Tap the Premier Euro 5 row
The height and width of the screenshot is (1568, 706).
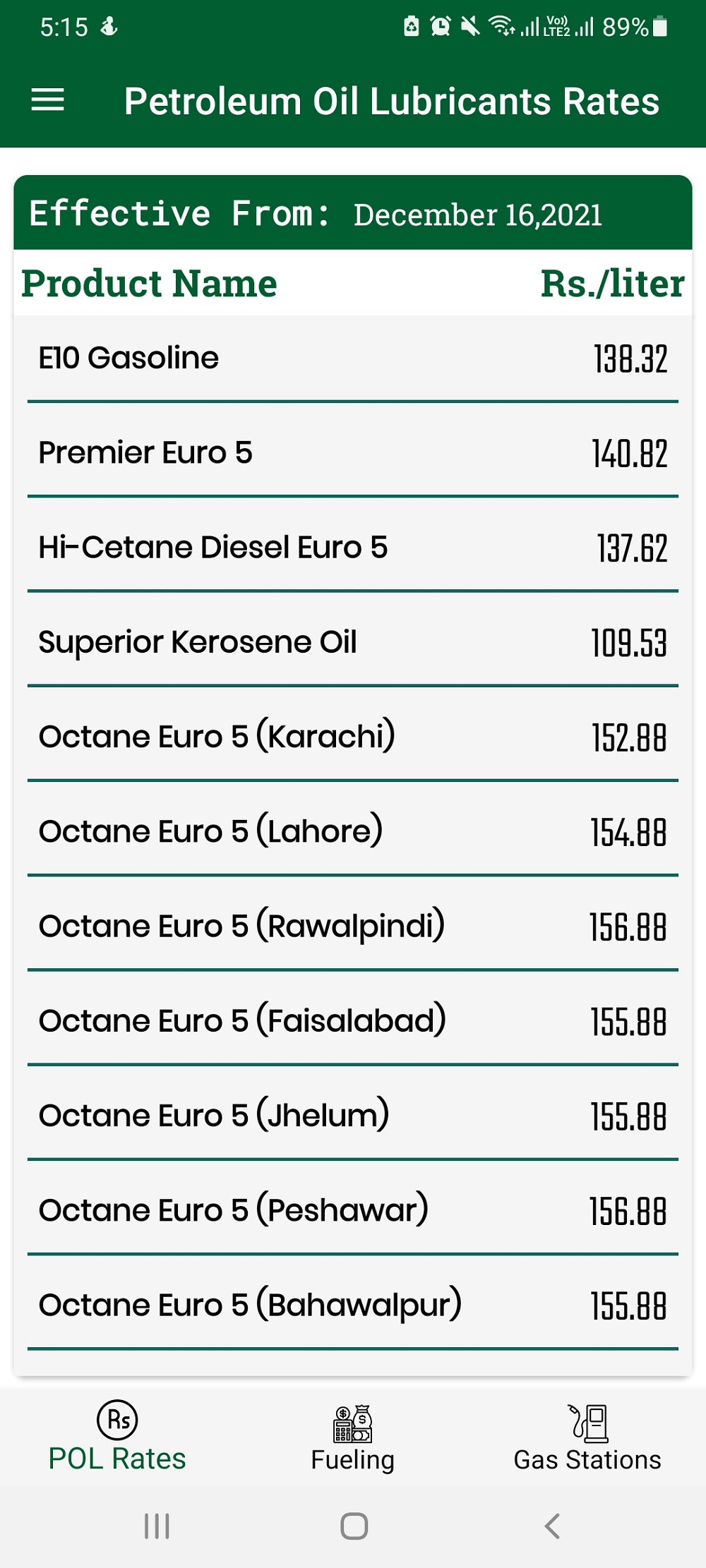(352, 453)
